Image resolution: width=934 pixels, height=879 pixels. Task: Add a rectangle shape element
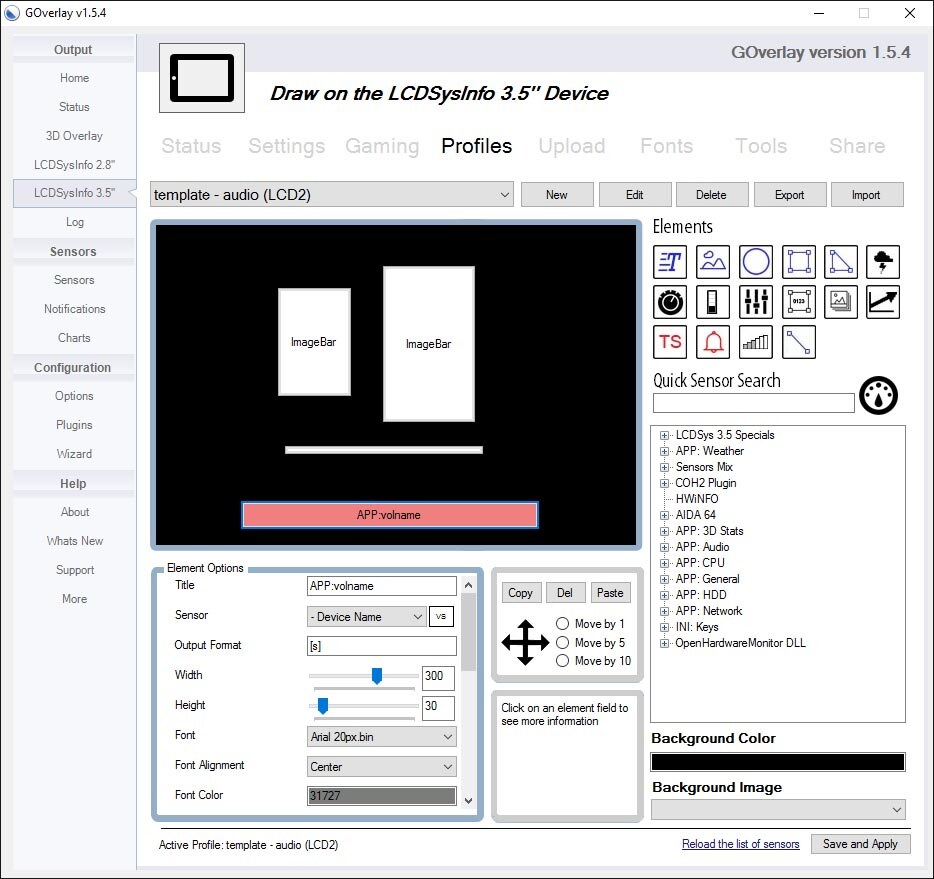click(x=798, y=262)
